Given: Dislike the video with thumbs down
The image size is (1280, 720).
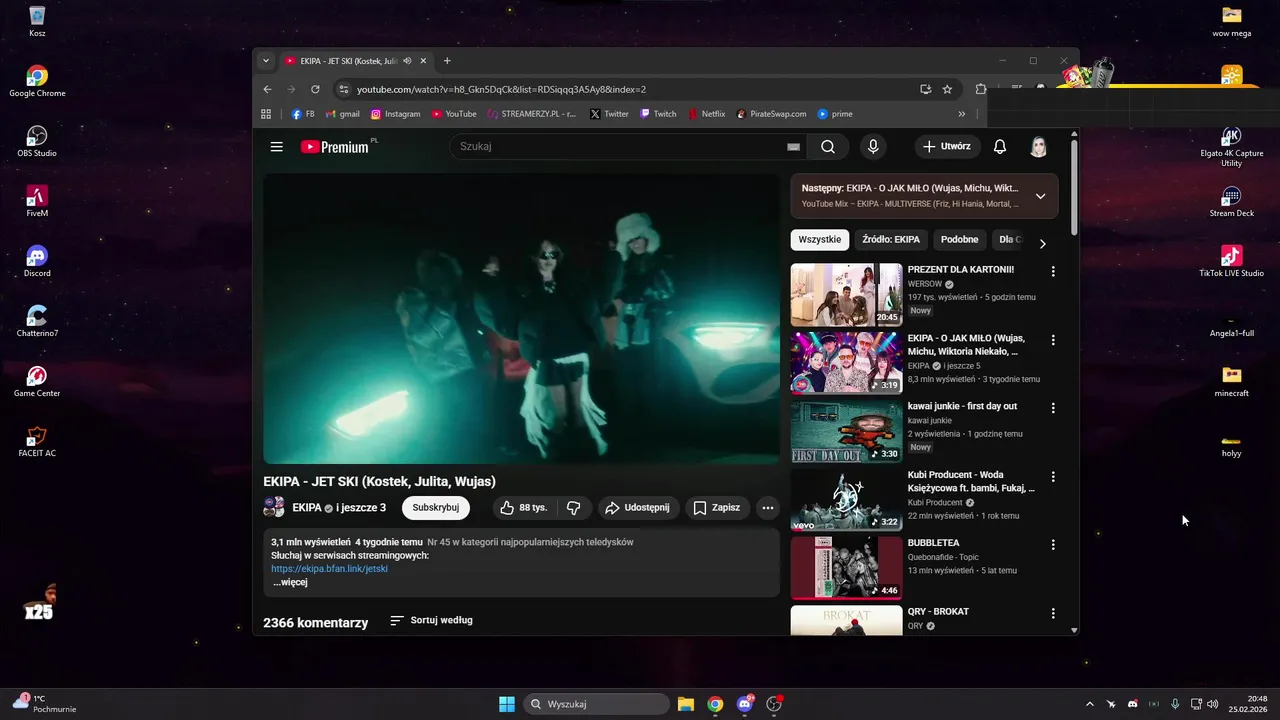Looking at the screenshot, I should (574, 508).
